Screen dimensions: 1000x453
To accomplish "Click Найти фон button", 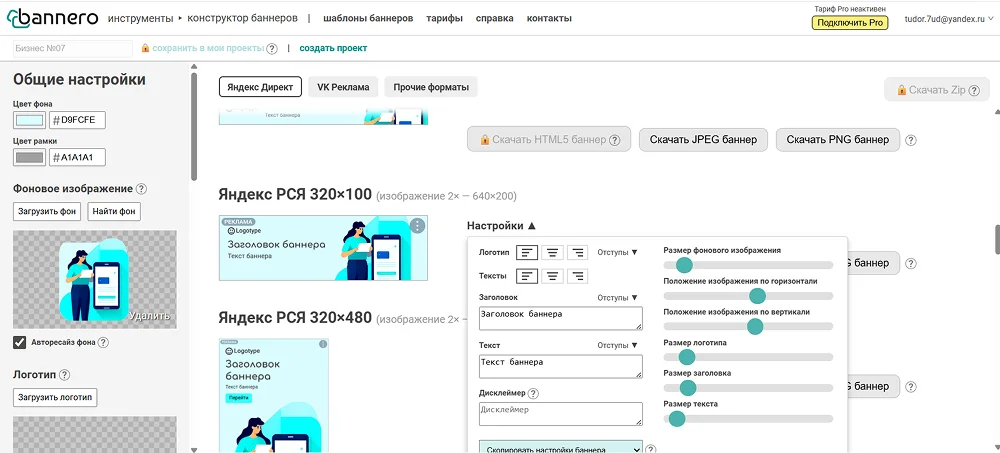I will coord(114,212).
